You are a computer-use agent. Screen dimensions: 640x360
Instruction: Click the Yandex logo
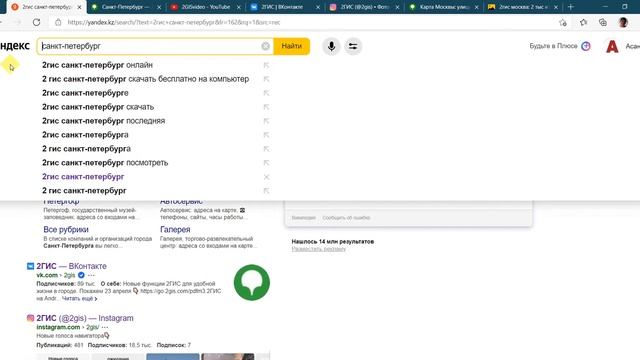pyautogui.click(x=15, y=46)
